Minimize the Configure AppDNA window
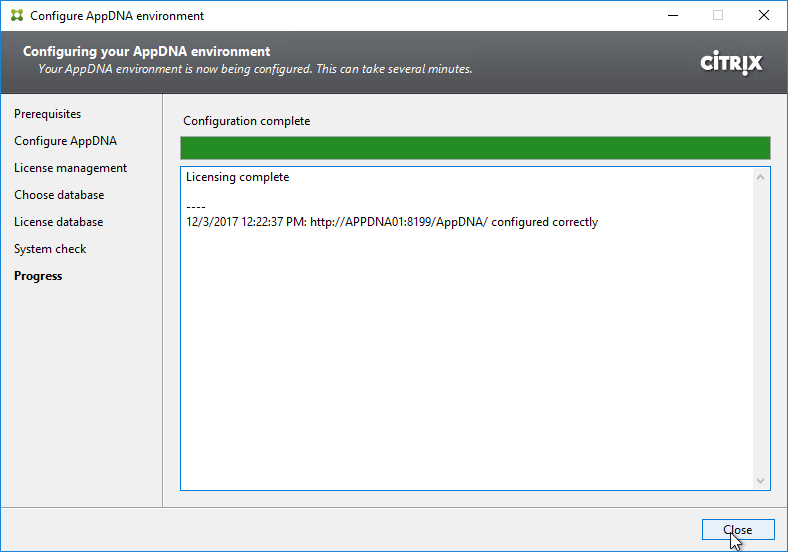Screen dimensions: 788x552 coord(673,16)
